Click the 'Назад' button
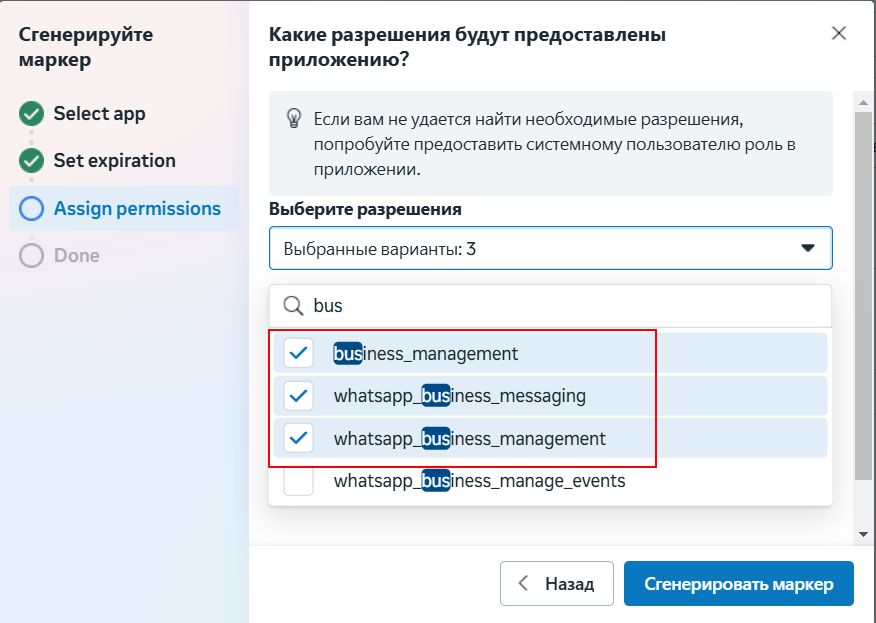The height and width of the screenshot is (623, 876). click(x=555, y=583)
